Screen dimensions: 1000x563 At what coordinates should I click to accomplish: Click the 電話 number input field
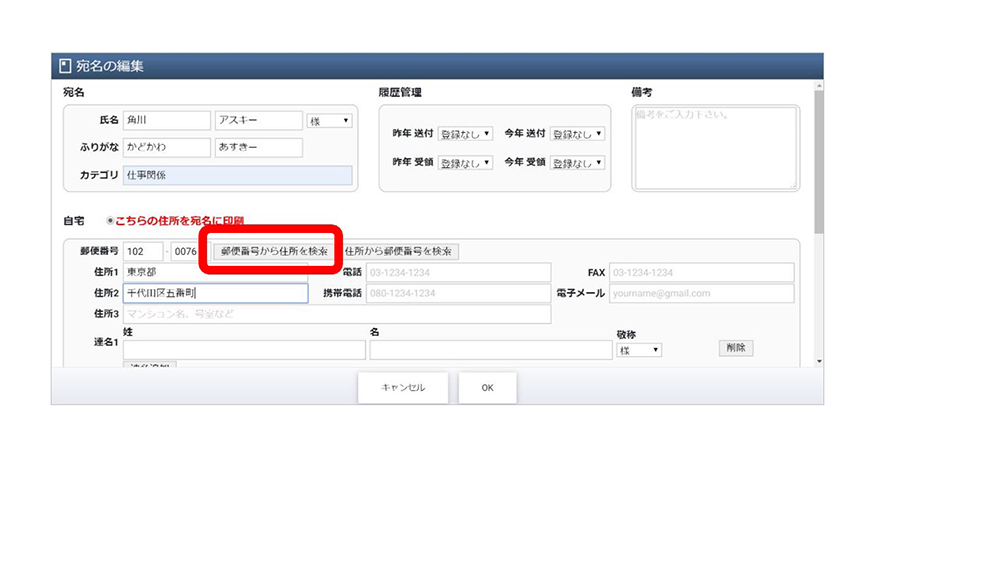pyautogui.click(x=457, y=273)
